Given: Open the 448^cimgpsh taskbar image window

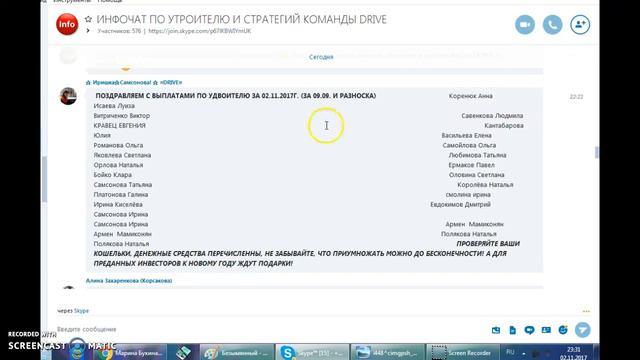Looking at the screenshot, I should (387, 352).
